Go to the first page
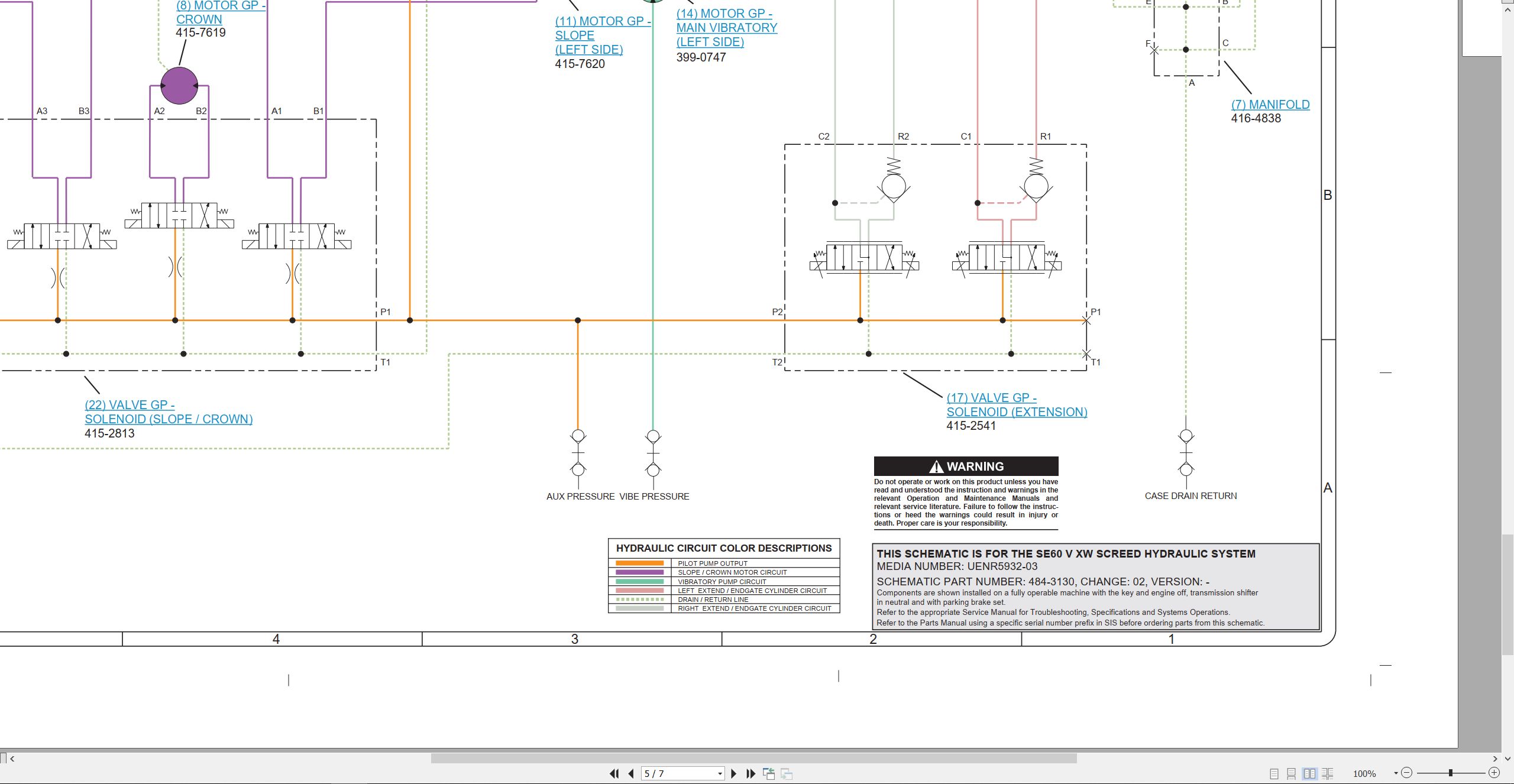Screen dimensions: 1514x784 click(614, 773)
